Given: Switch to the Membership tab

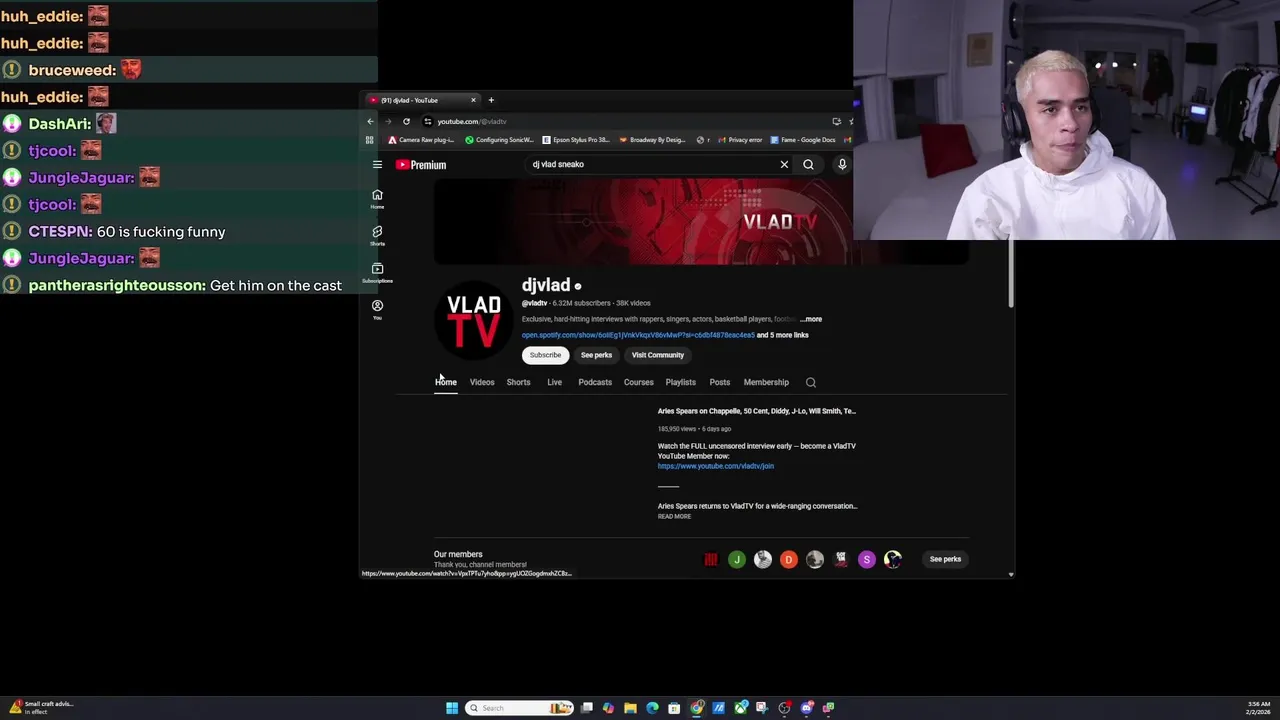Looking at the screenshot, I should (x=766, y=382).
